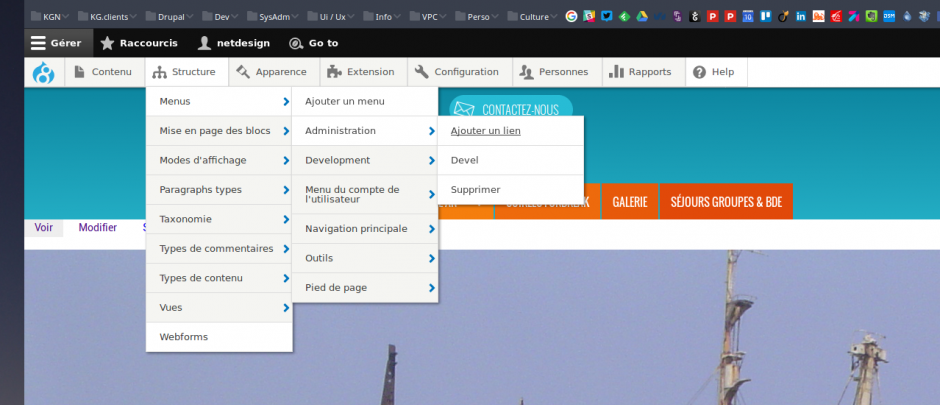
Task: Open the Twitter bookmark icon
Action: (x=606, y=16)
